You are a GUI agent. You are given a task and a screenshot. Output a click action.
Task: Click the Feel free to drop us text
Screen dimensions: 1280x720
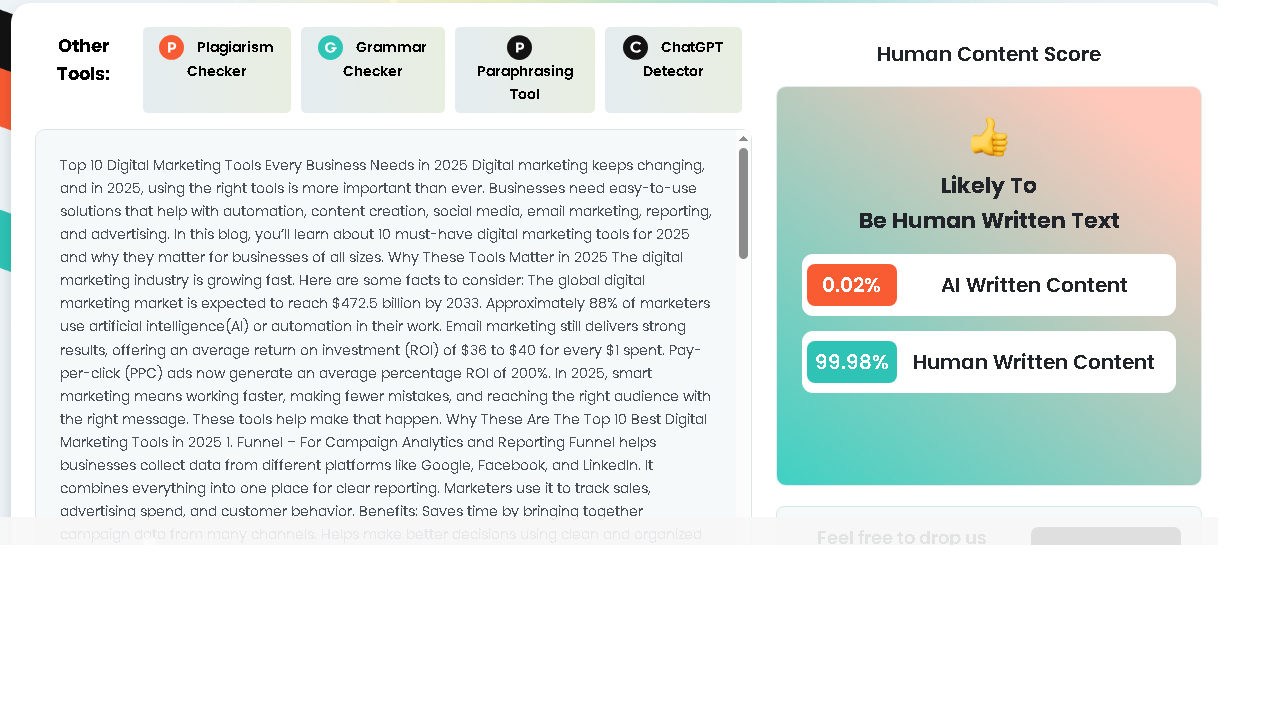(x=902, y=538)
